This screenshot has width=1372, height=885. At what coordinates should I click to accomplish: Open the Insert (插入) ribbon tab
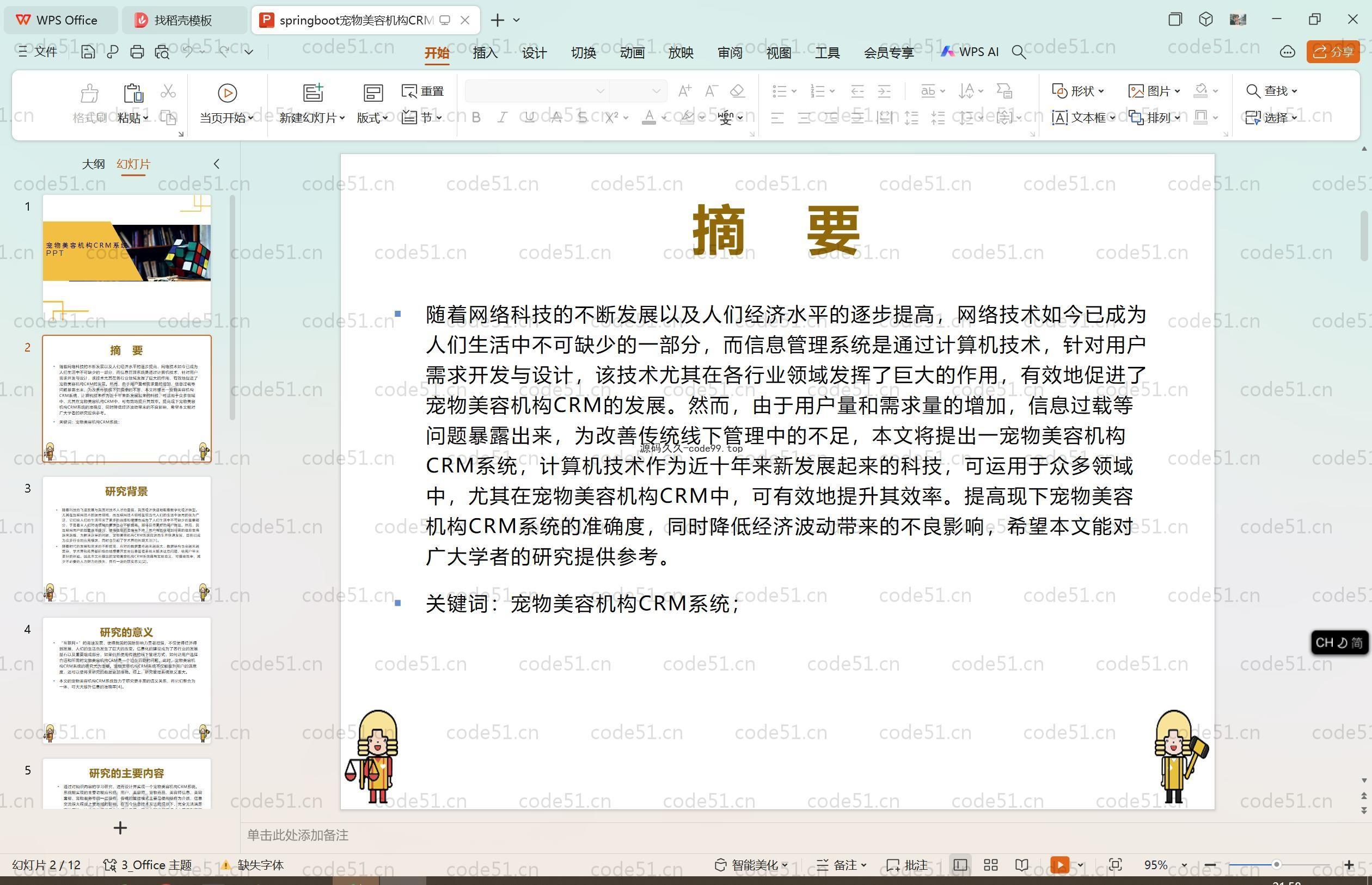[485, 53]
